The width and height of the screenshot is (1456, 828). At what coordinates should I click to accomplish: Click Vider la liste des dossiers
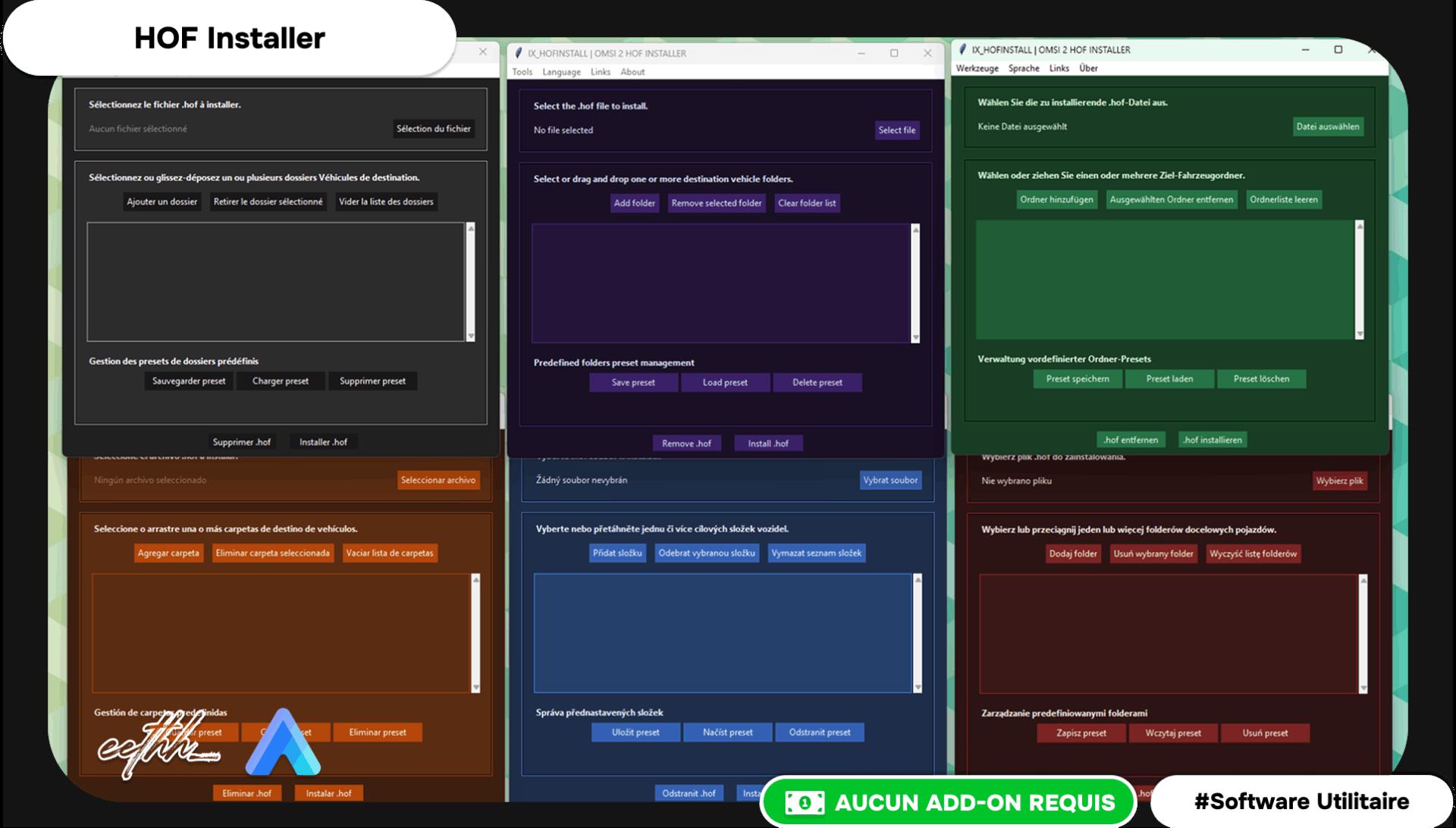click(386, 202)
